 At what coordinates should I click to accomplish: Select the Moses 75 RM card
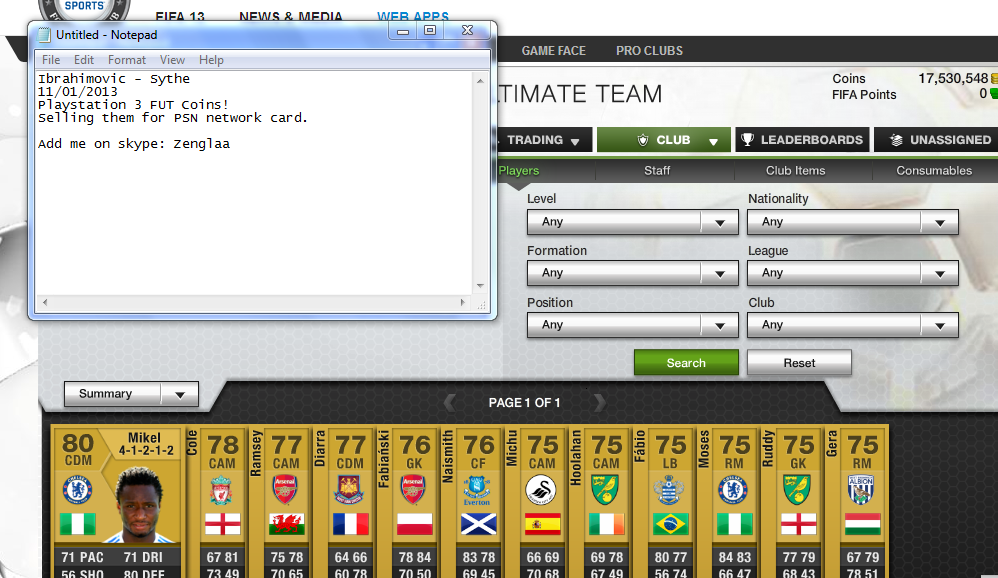click(727, 503)
